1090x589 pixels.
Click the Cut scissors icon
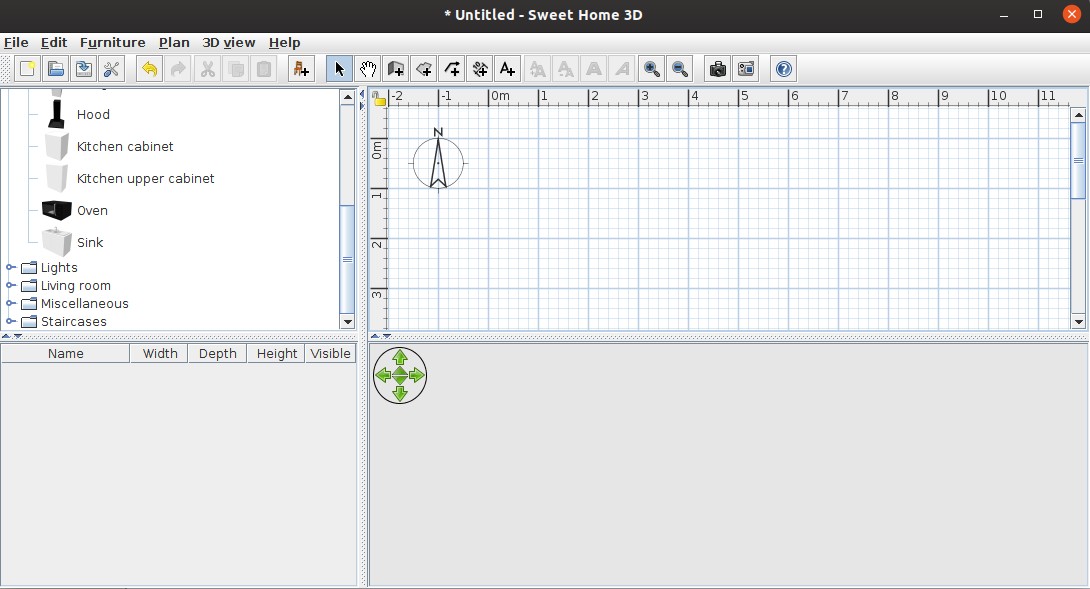click(207, 69)
